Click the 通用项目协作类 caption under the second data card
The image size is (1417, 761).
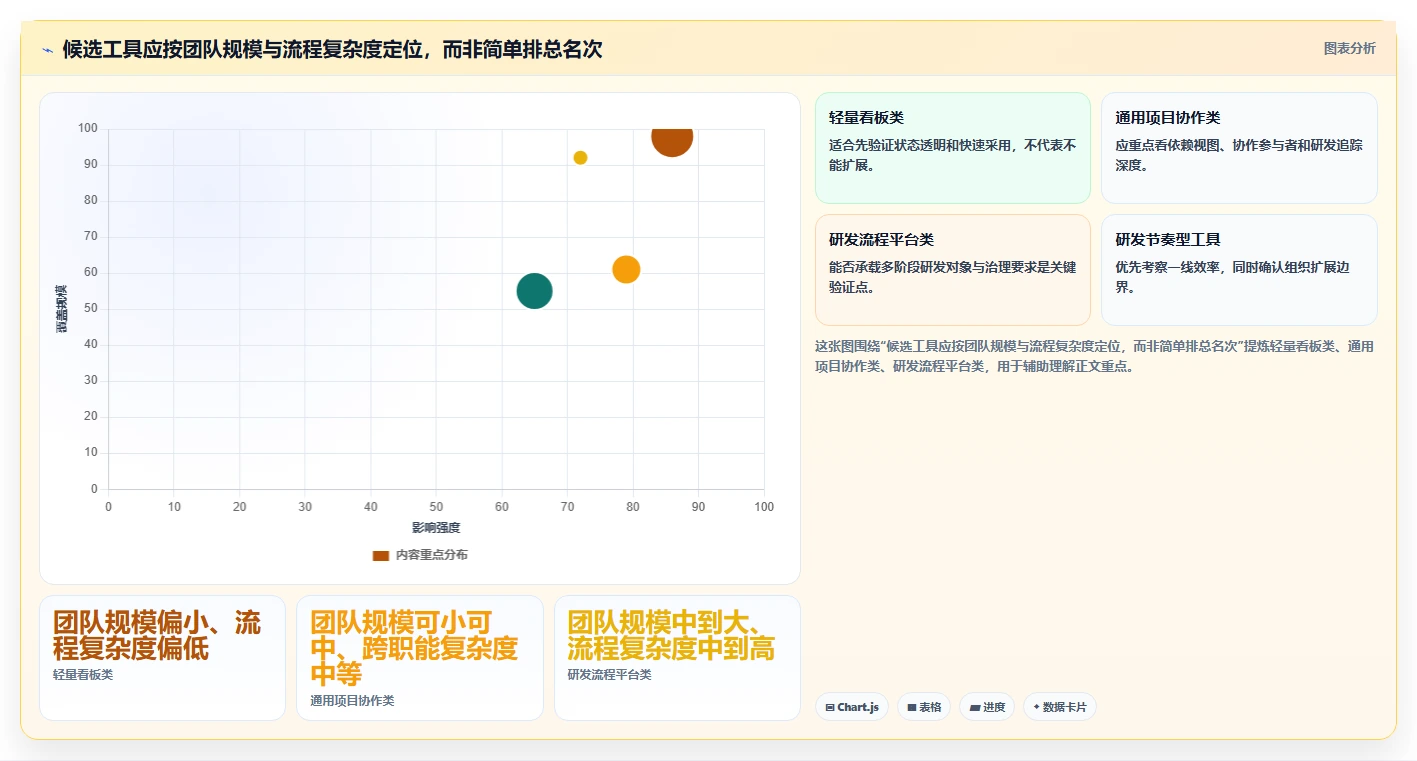352,701
